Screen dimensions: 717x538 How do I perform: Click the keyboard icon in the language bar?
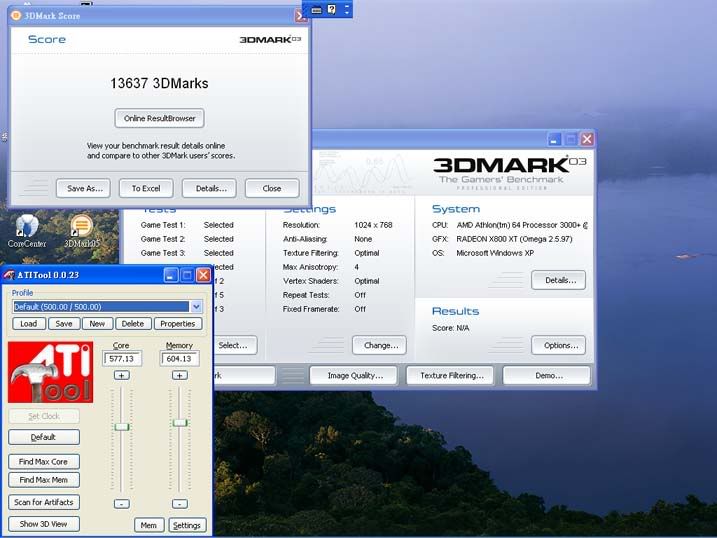coord(316,10)
